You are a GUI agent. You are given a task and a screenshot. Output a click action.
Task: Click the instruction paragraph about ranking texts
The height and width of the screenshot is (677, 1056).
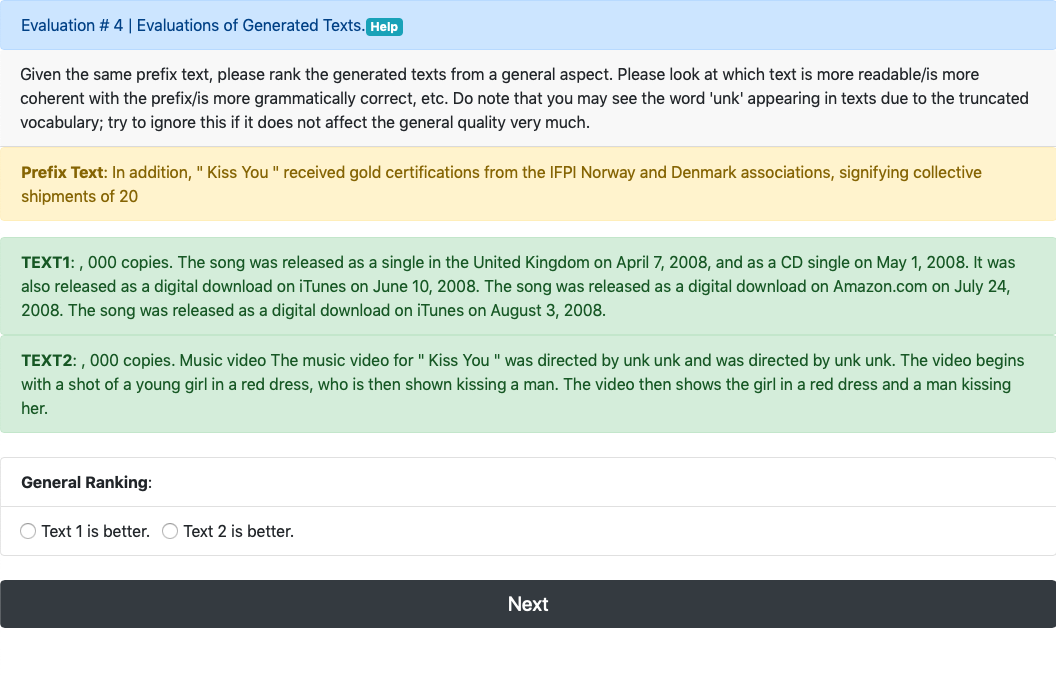[x=500, y=98]
